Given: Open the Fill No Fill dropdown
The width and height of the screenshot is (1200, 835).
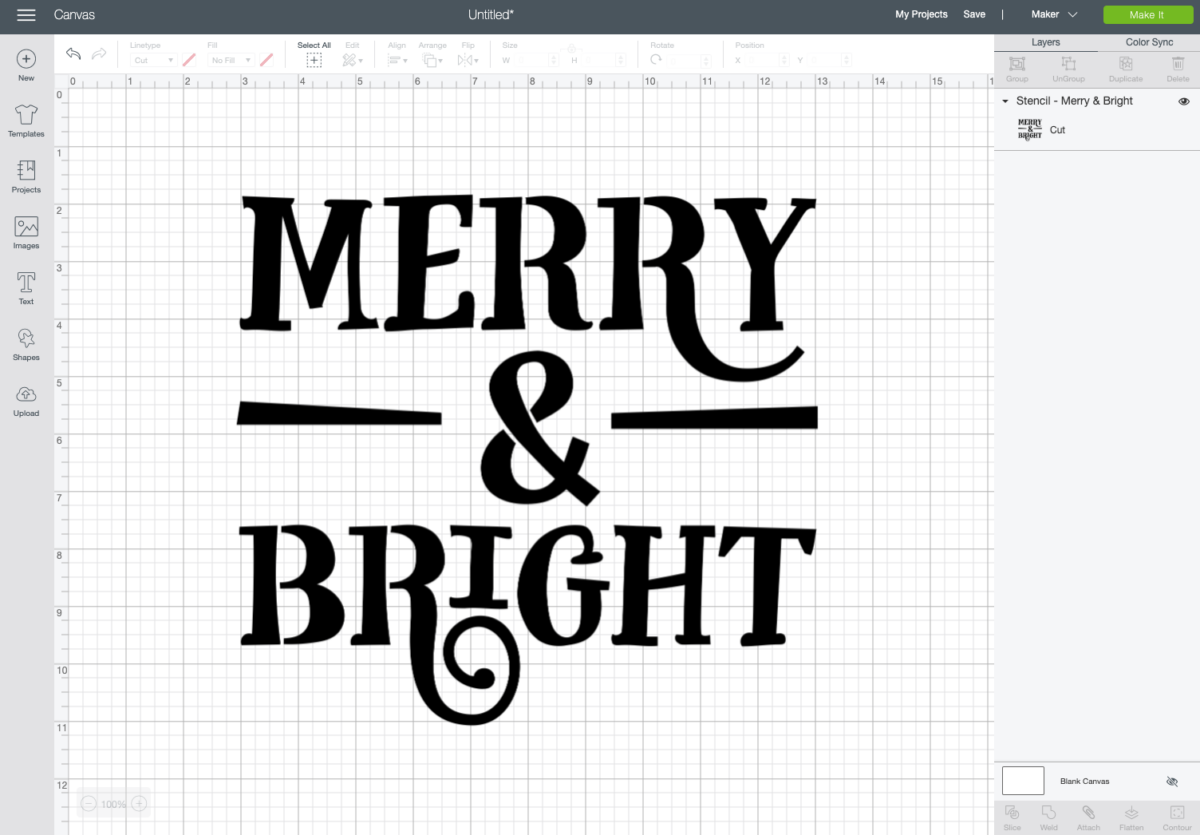Looking at the screenshot, I should click(x=231, y=60).
